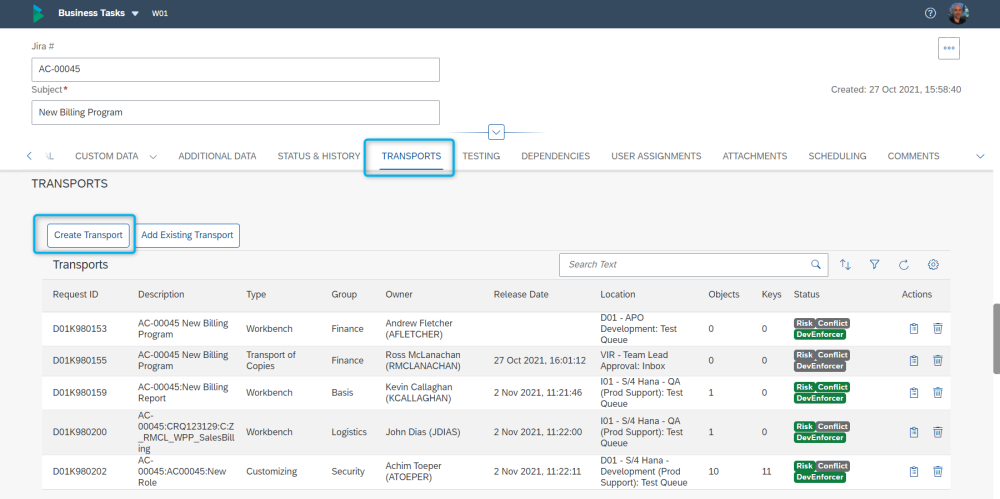Open the Status & History tab

318,157
